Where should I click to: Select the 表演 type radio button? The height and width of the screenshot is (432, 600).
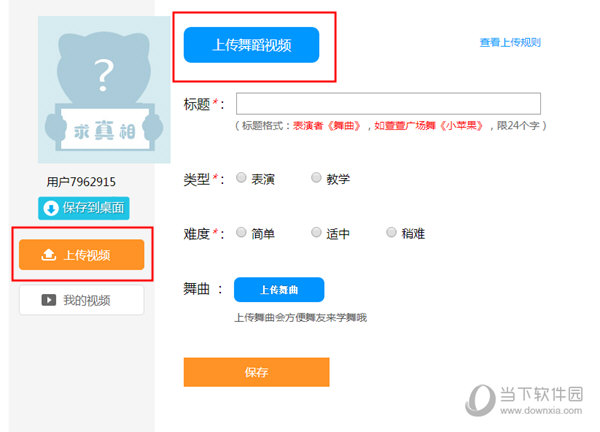point(241,178)
